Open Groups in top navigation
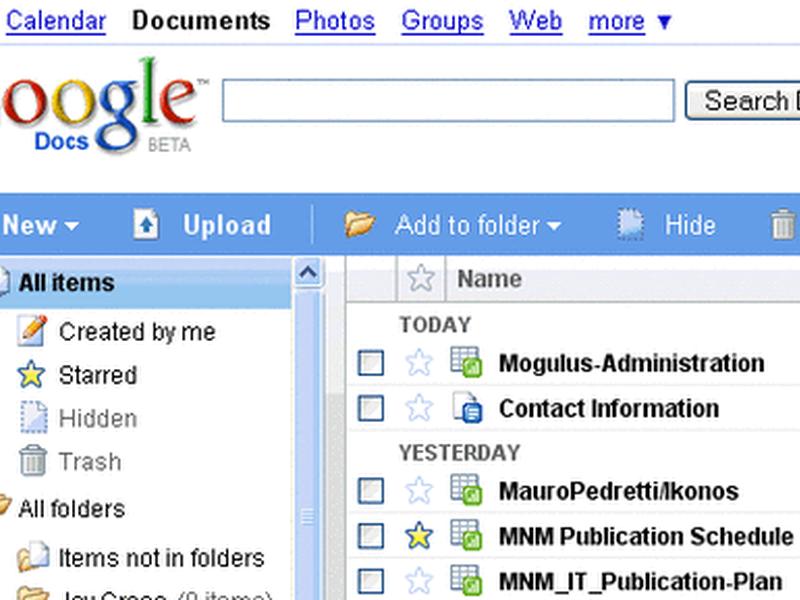Image resolution: width=800 pixels, height=600 pixels. pos(442,21)
